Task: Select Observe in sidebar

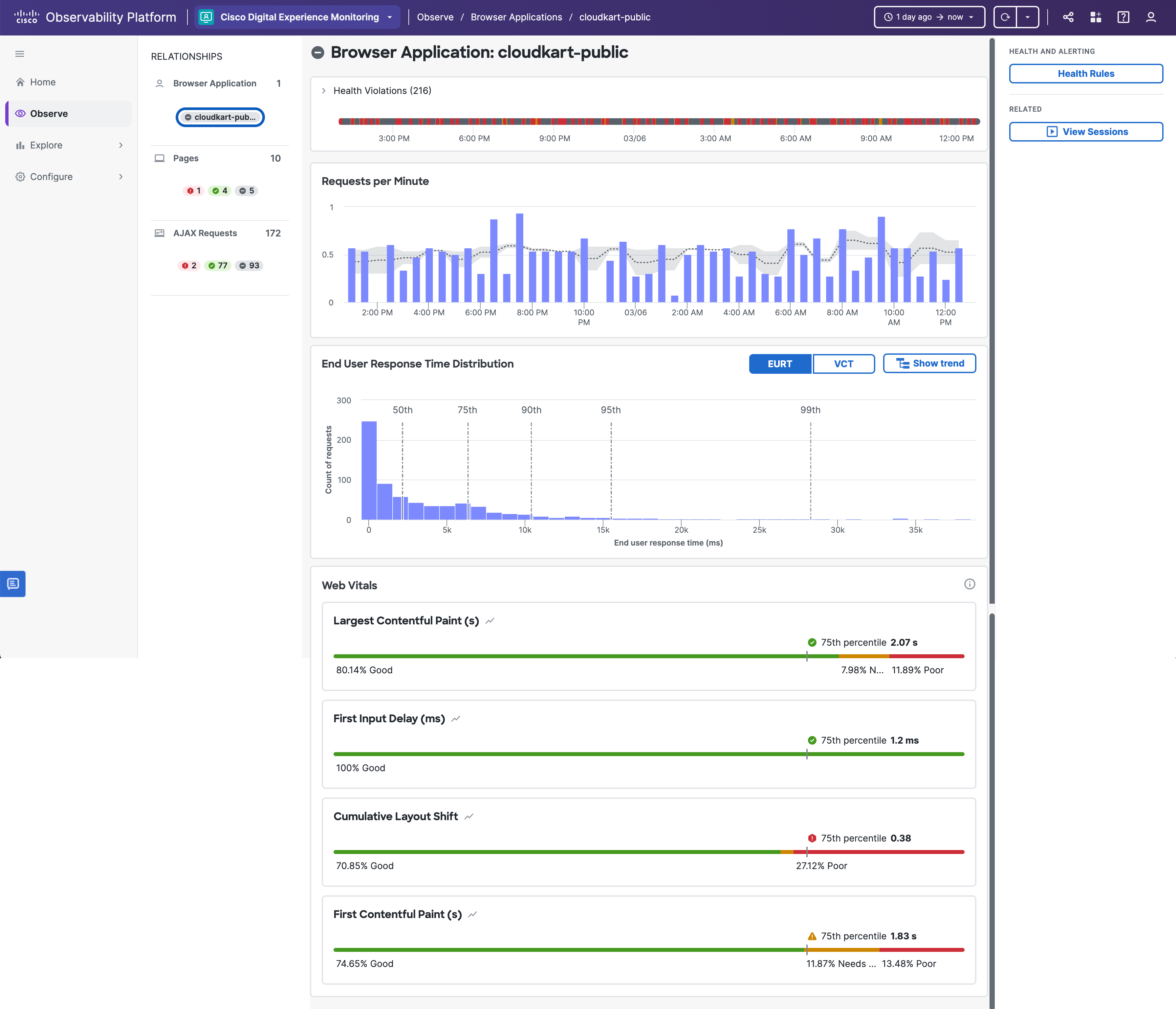Action: pos(69,114)
